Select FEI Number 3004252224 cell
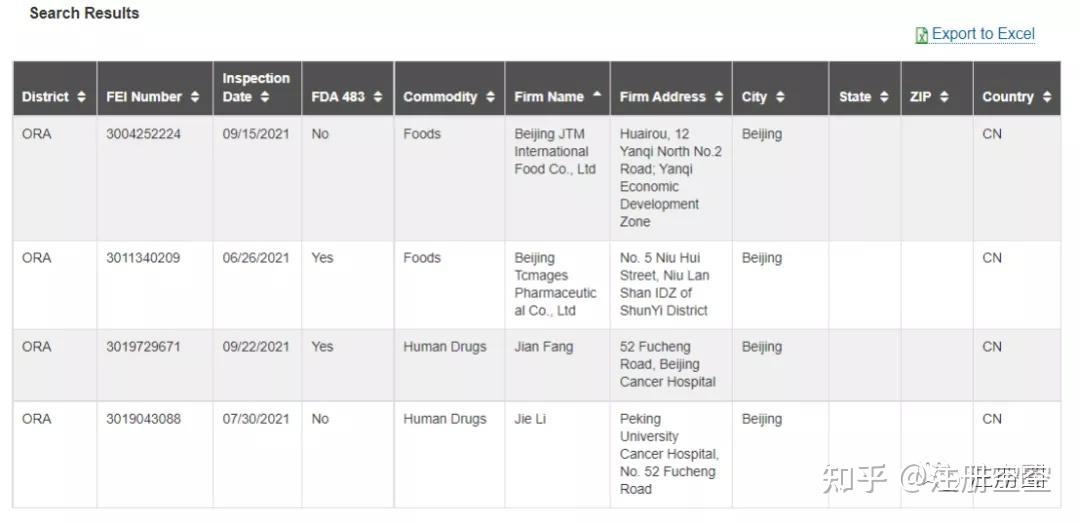The width and height of the screenshot is (1080, 523). tap(144, 134)
